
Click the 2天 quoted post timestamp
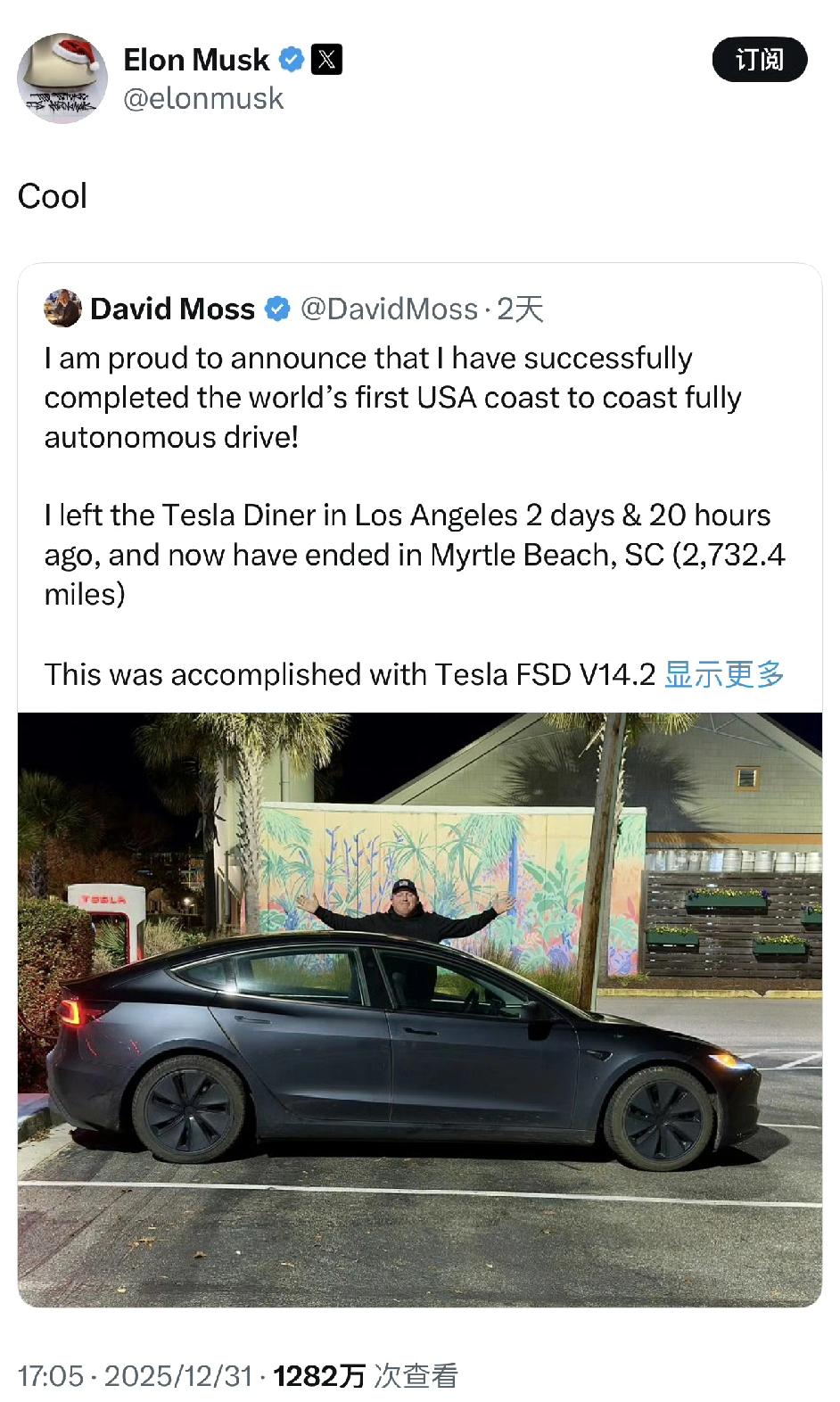point(520,309)
